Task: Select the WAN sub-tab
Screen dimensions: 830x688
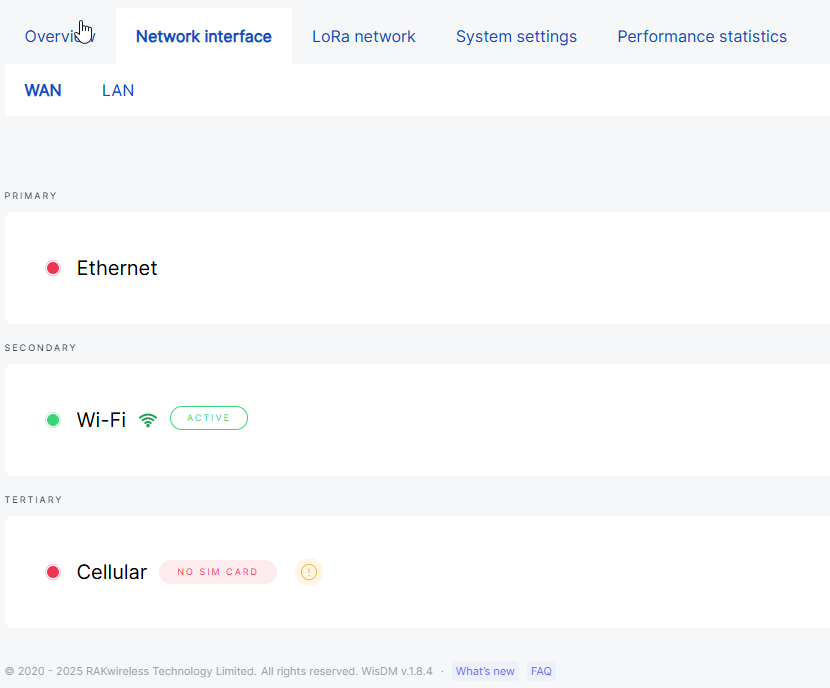Action: pos(43,90)
